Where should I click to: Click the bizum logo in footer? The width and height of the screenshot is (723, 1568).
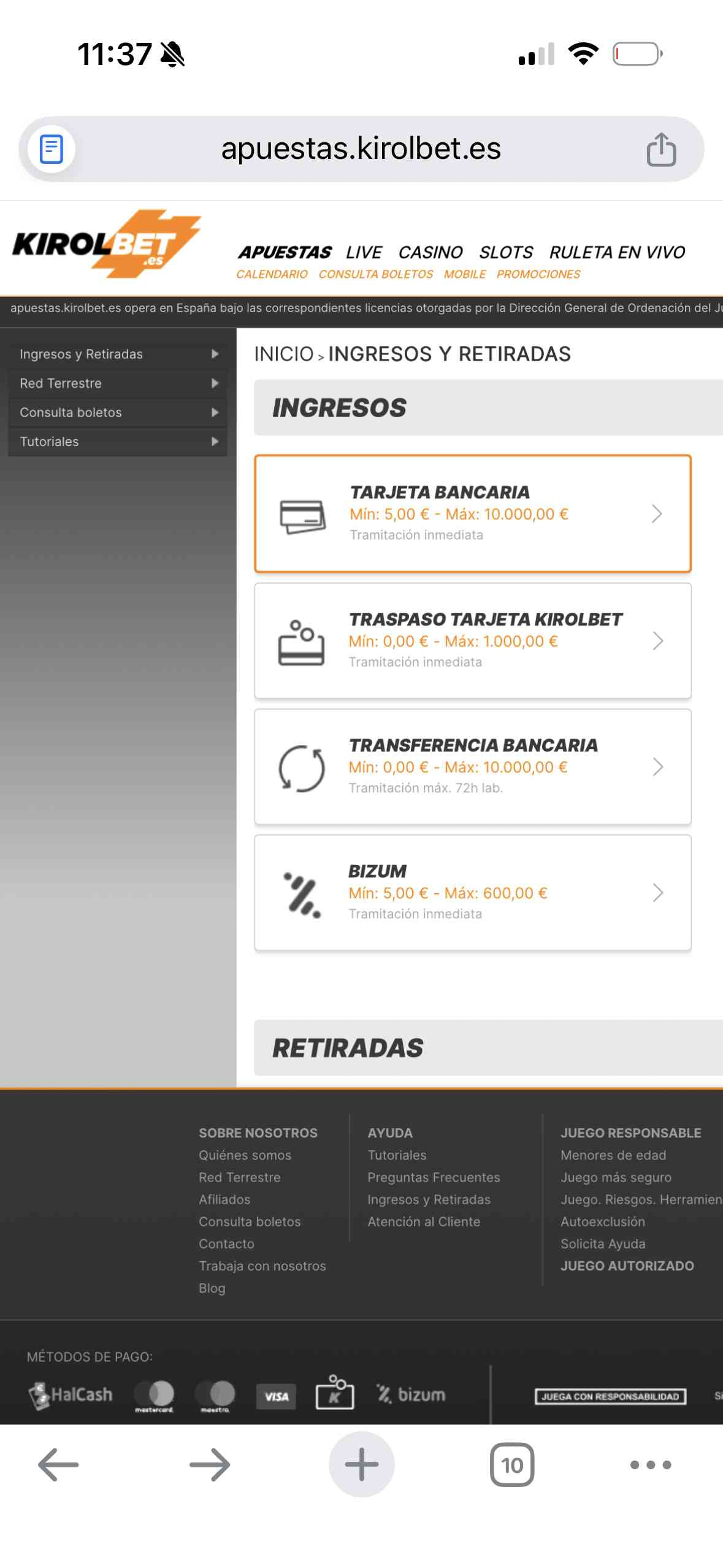(x=411, y=1394)
